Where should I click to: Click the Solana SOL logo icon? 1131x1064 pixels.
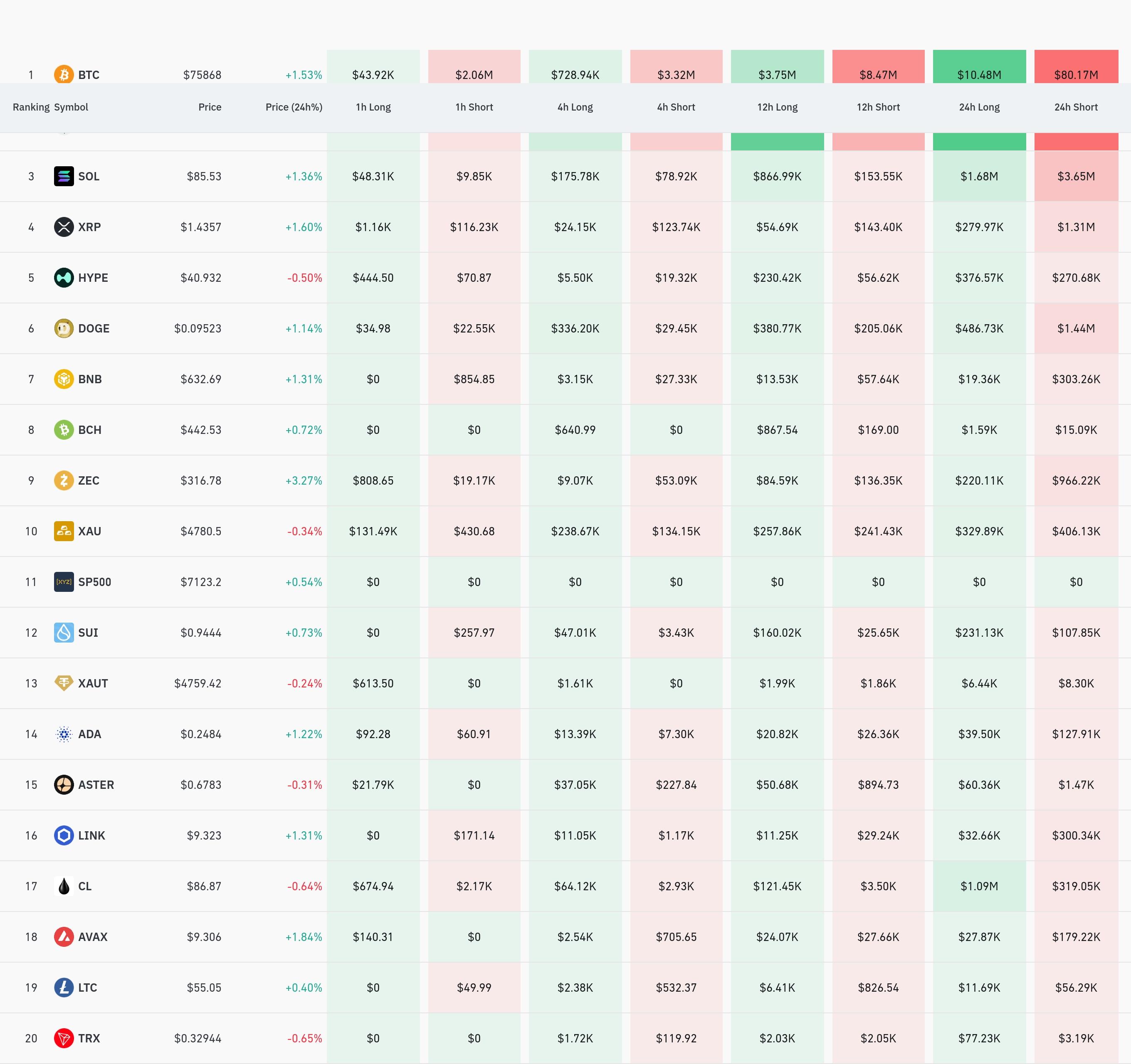click(64, 176)
